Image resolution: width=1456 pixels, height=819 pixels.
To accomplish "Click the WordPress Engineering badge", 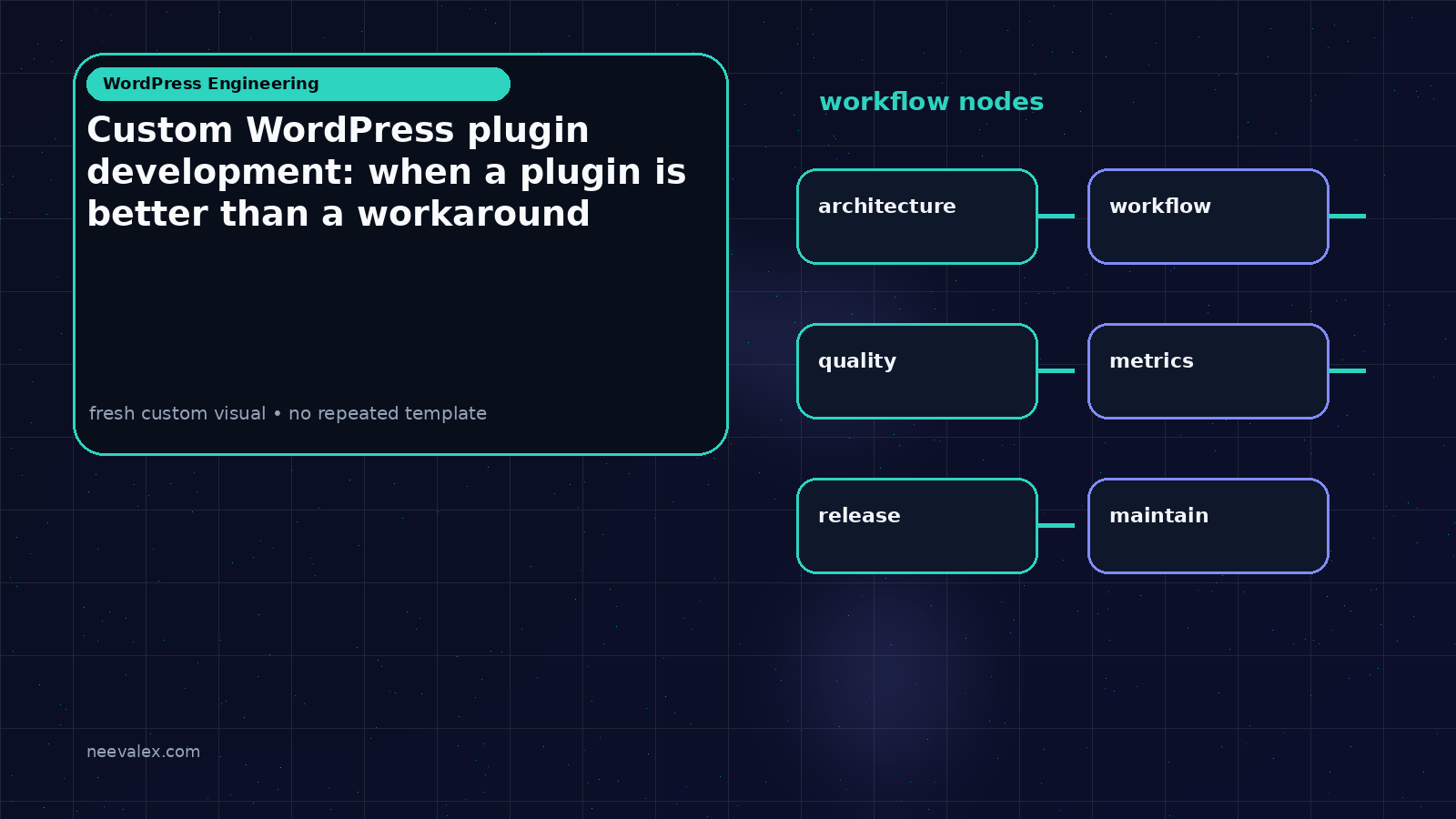I will coord(298,84).
